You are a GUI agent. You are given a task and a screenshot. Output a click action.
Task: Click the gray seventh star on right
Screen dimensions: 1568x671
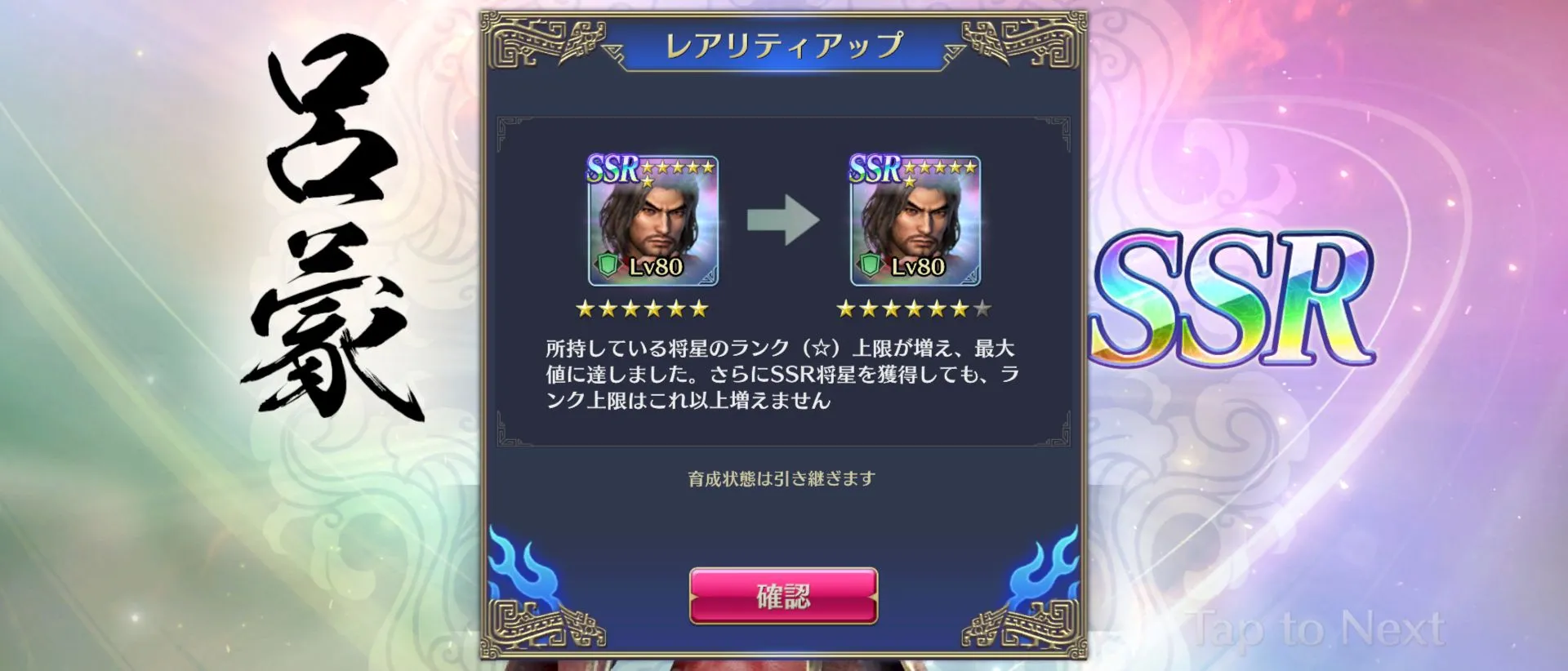[x=982, y=309]
